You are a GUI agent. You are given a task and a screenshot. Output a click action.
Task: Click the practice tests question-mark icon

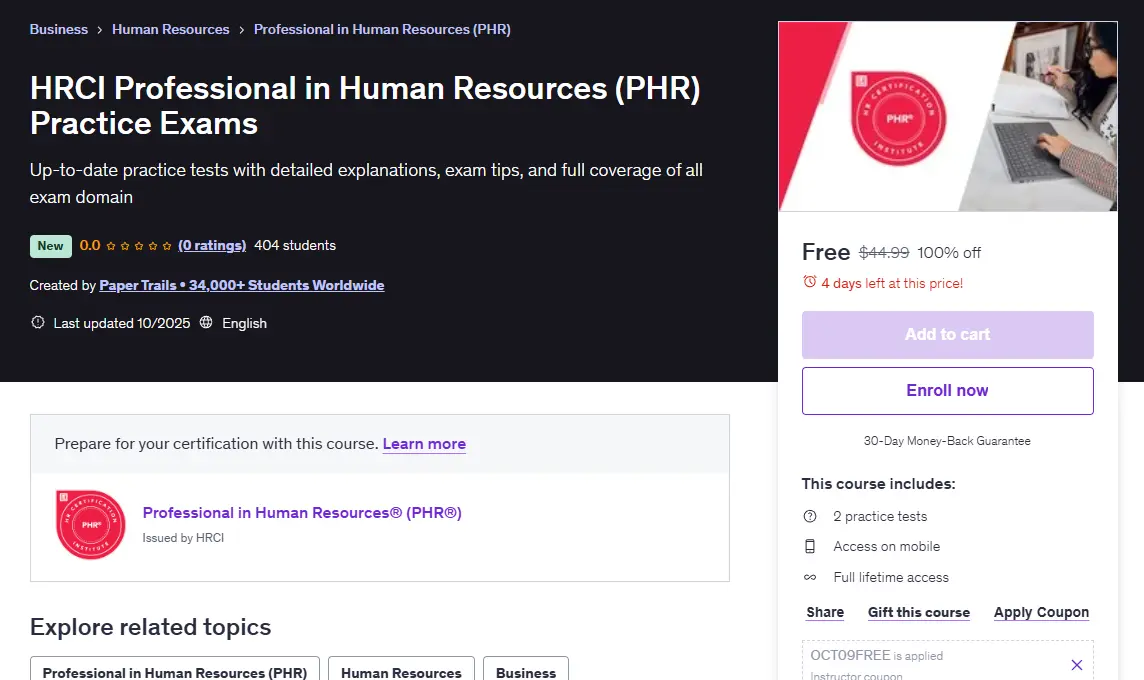(x=810, y=516)
